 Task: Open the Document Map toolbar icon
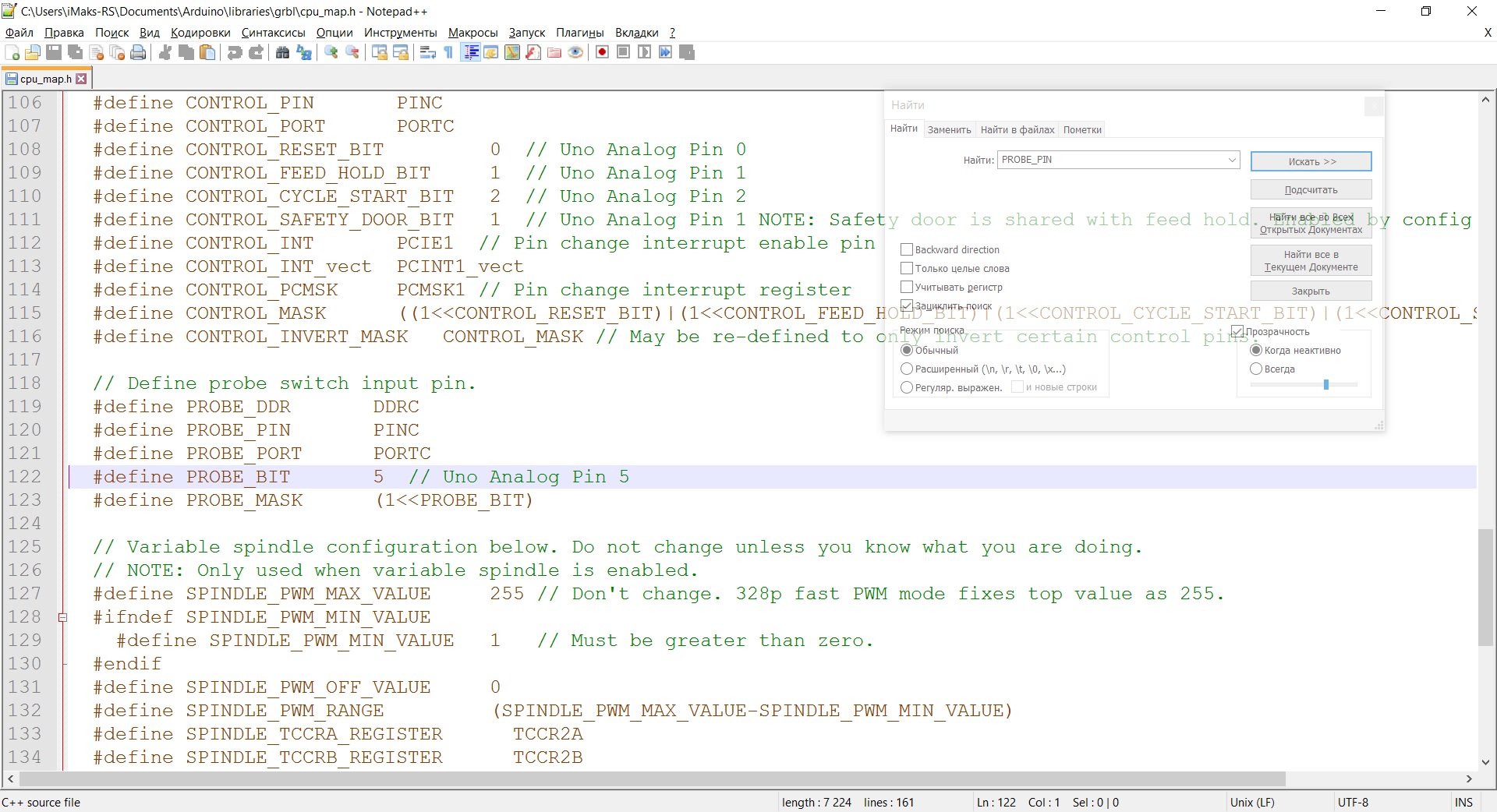pyautogui.click(x=512, y=52)
